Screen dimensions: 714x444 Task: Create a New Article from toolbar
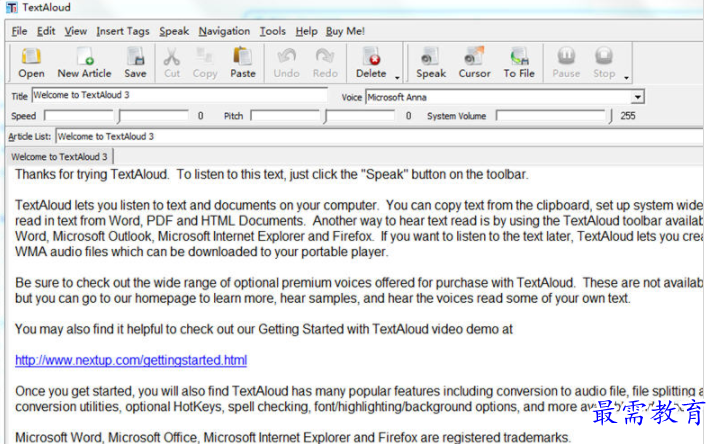84,62
